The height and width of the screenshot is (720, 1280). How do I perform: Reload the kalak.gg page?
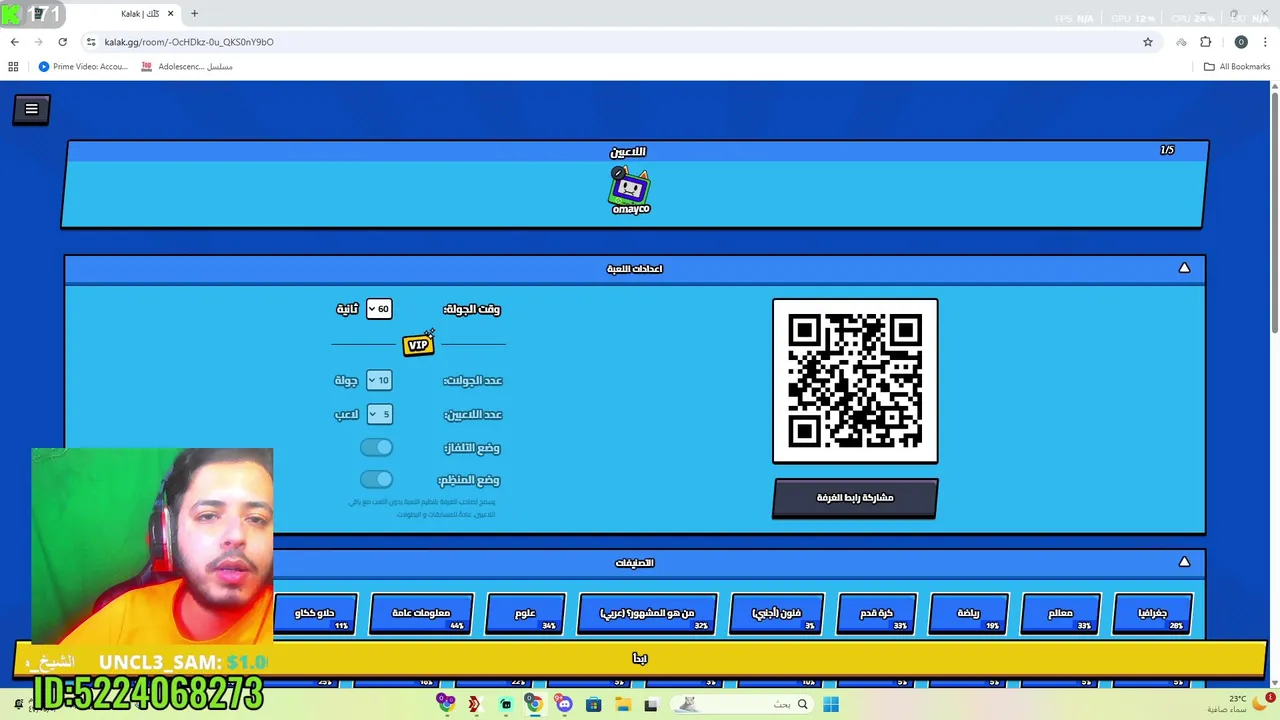pos(62,42)
